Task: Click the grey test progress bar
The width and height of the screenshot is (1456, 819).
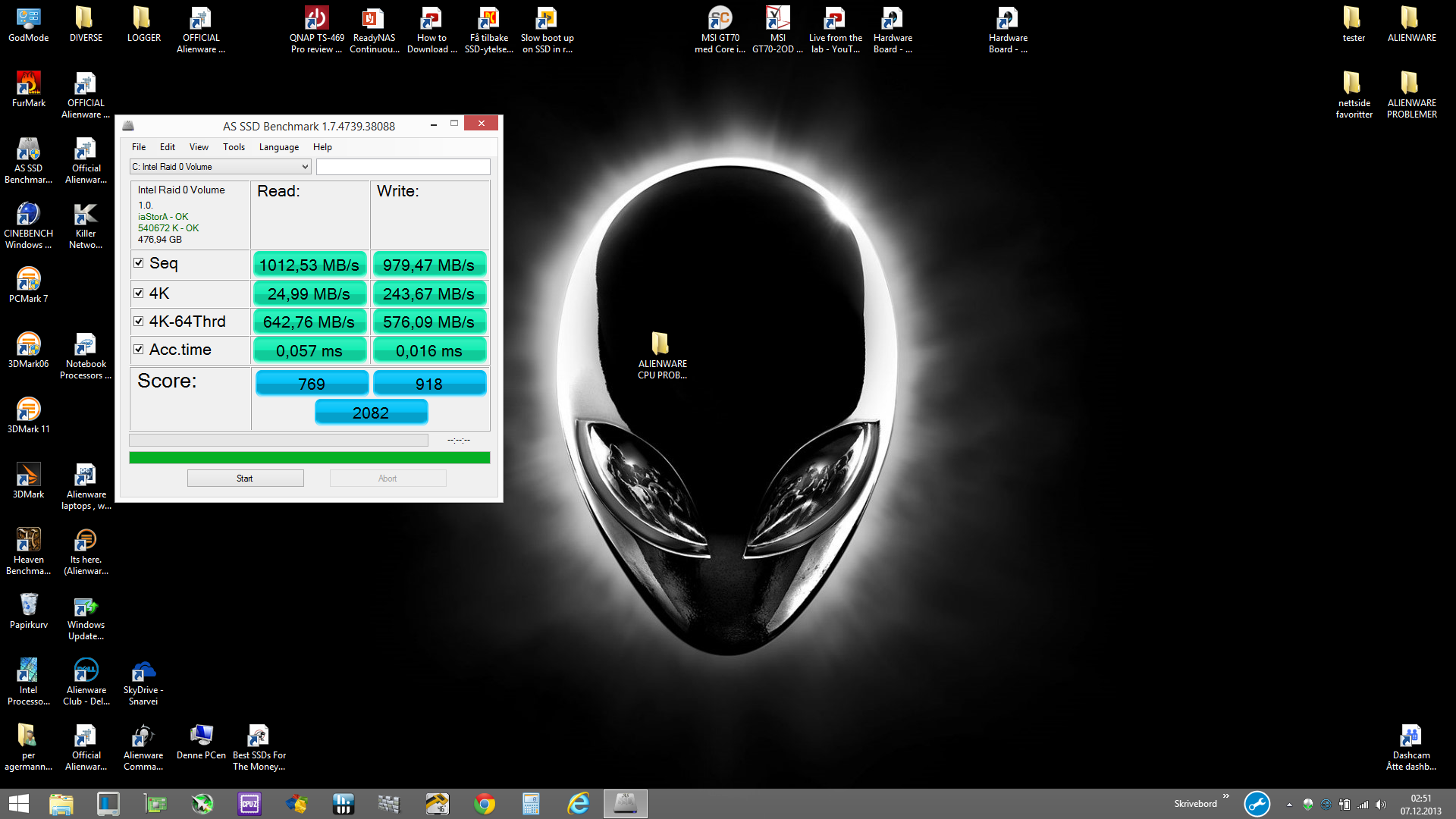Action: pyautogui.click(x=278, y=440)
